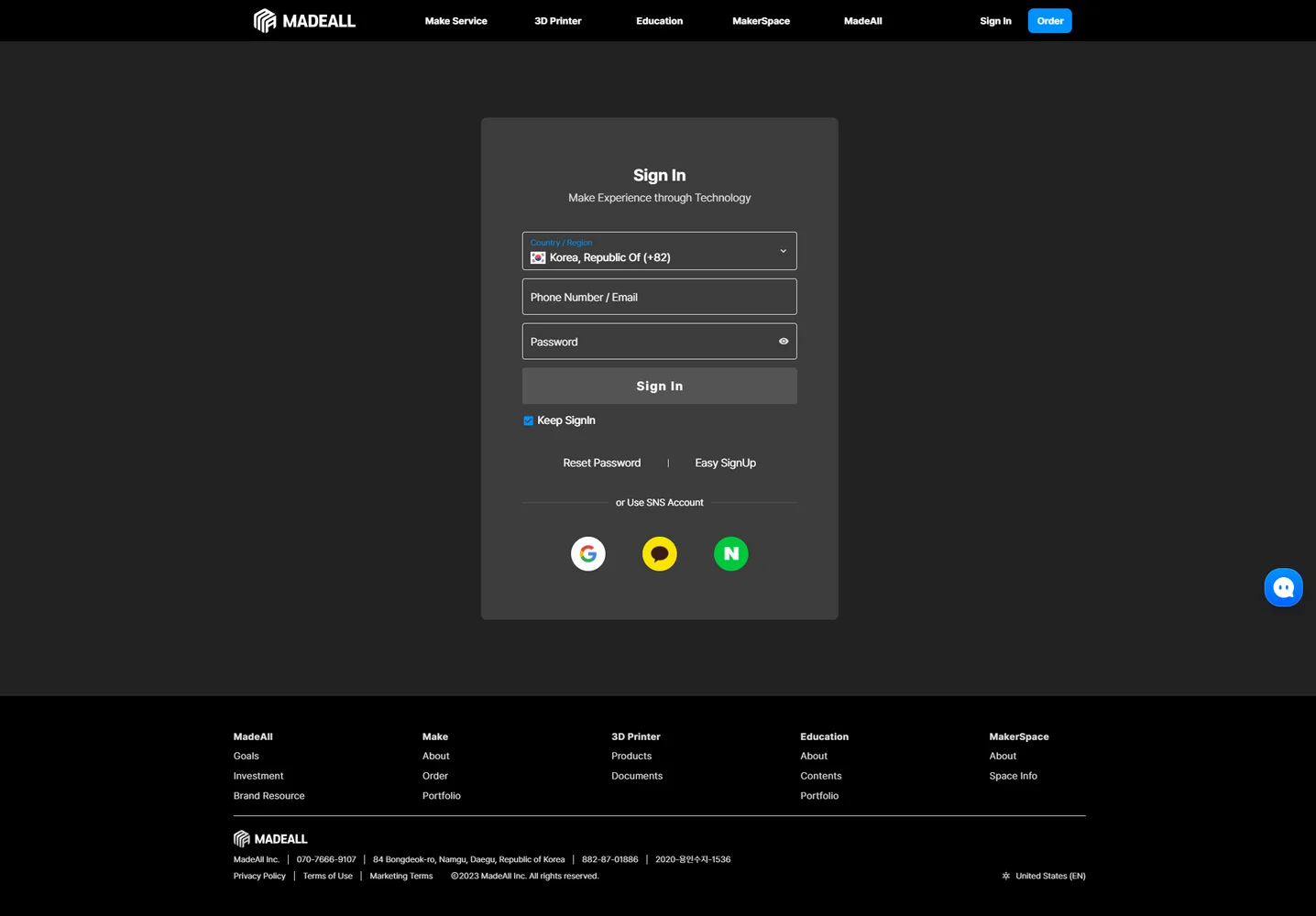Toggle password visibility eye icon
Viewport: 1316px width, 916px height.
[x=784, y=341]
